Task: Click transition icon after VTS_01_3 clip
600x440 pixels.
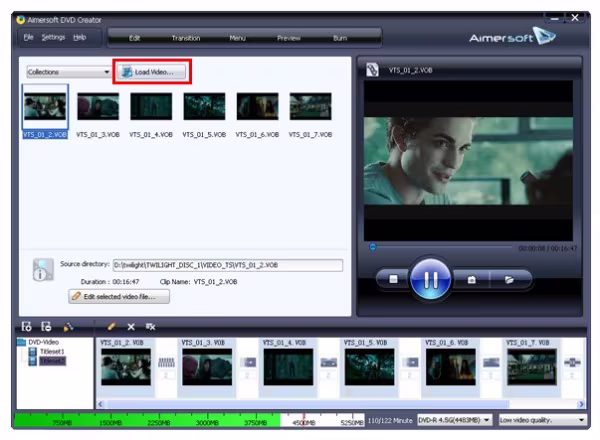Action: coord(248,362)
